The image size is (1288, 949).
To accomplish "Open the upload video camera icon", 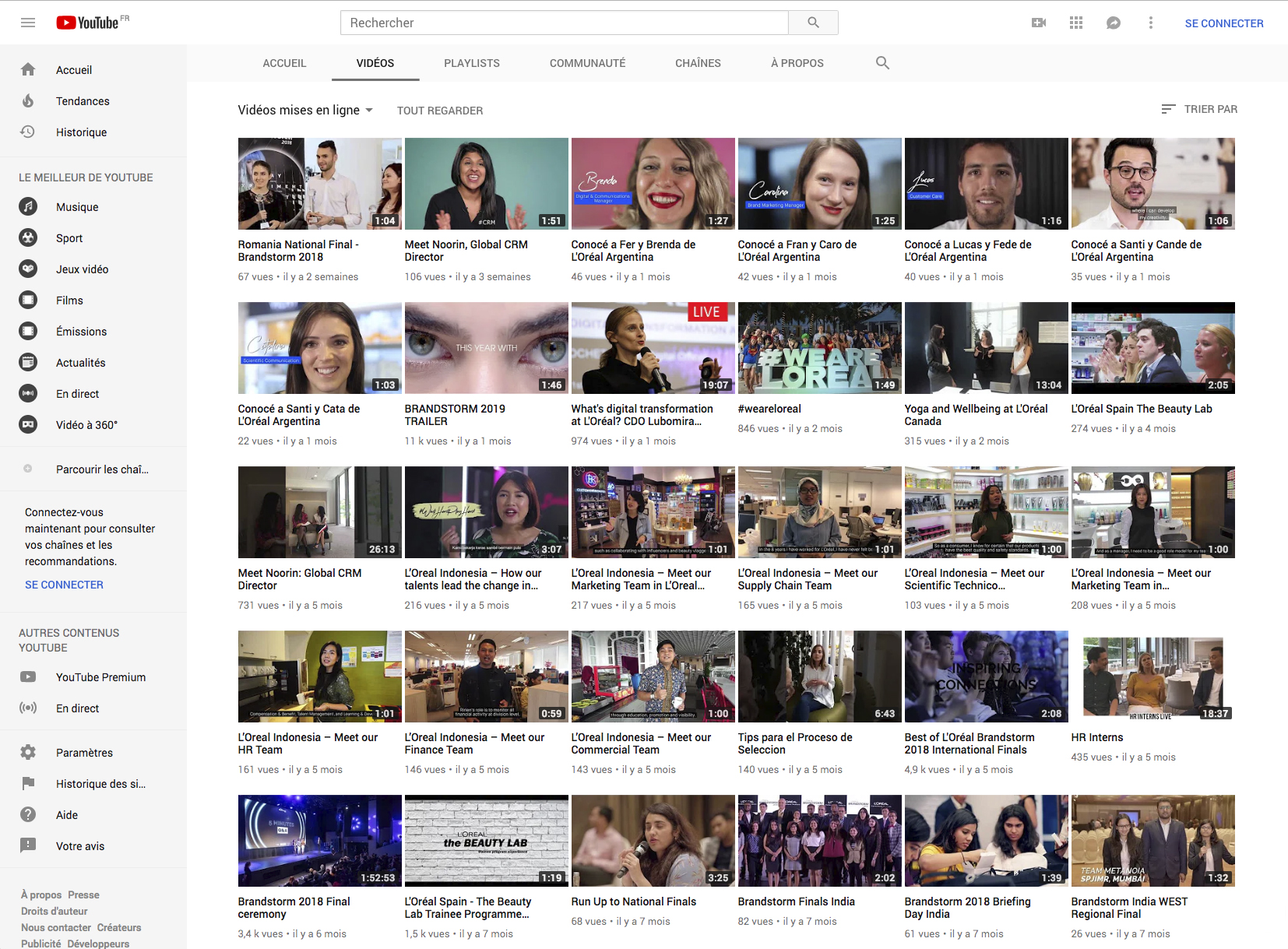I will coord(1039,23).
